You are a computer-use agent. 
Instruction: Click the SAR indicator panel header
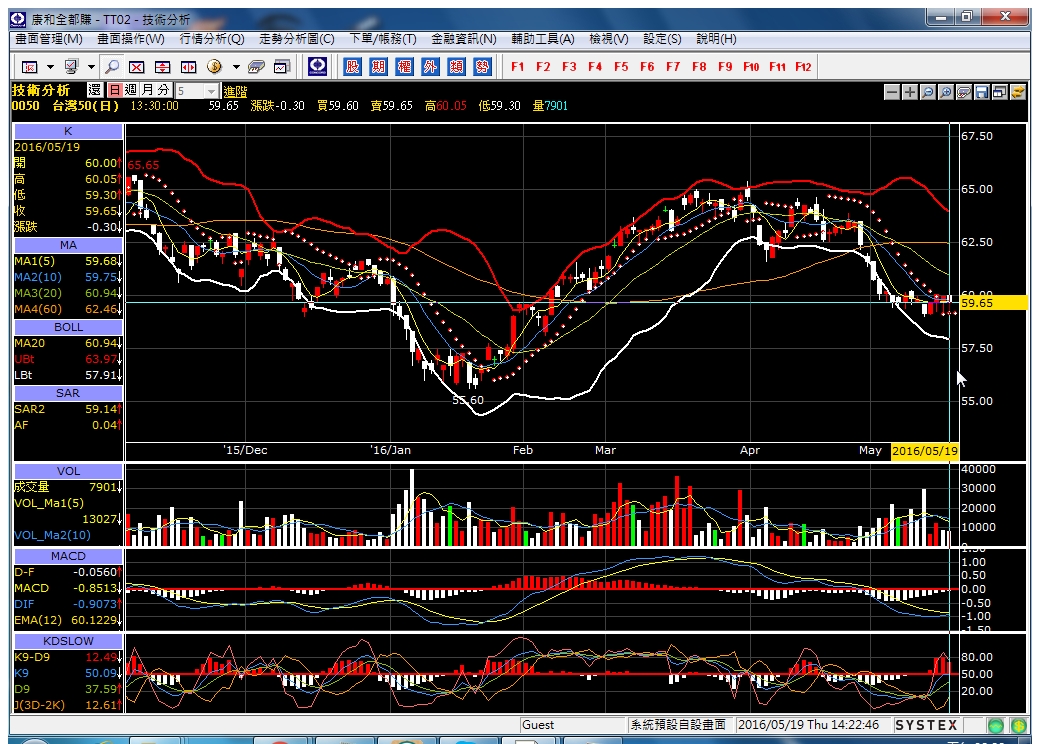pos(68,393)
